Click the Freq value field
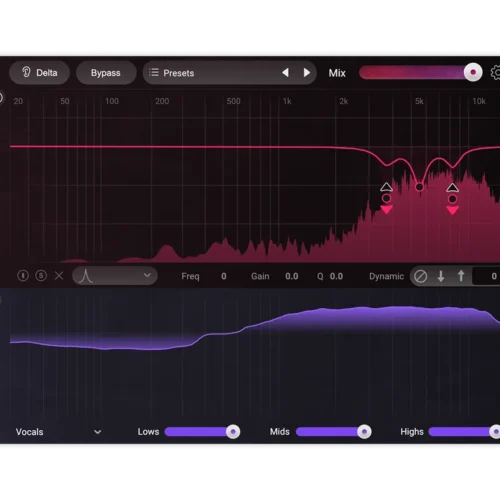This screenshot has height=500, width=500. coord(224,276)
